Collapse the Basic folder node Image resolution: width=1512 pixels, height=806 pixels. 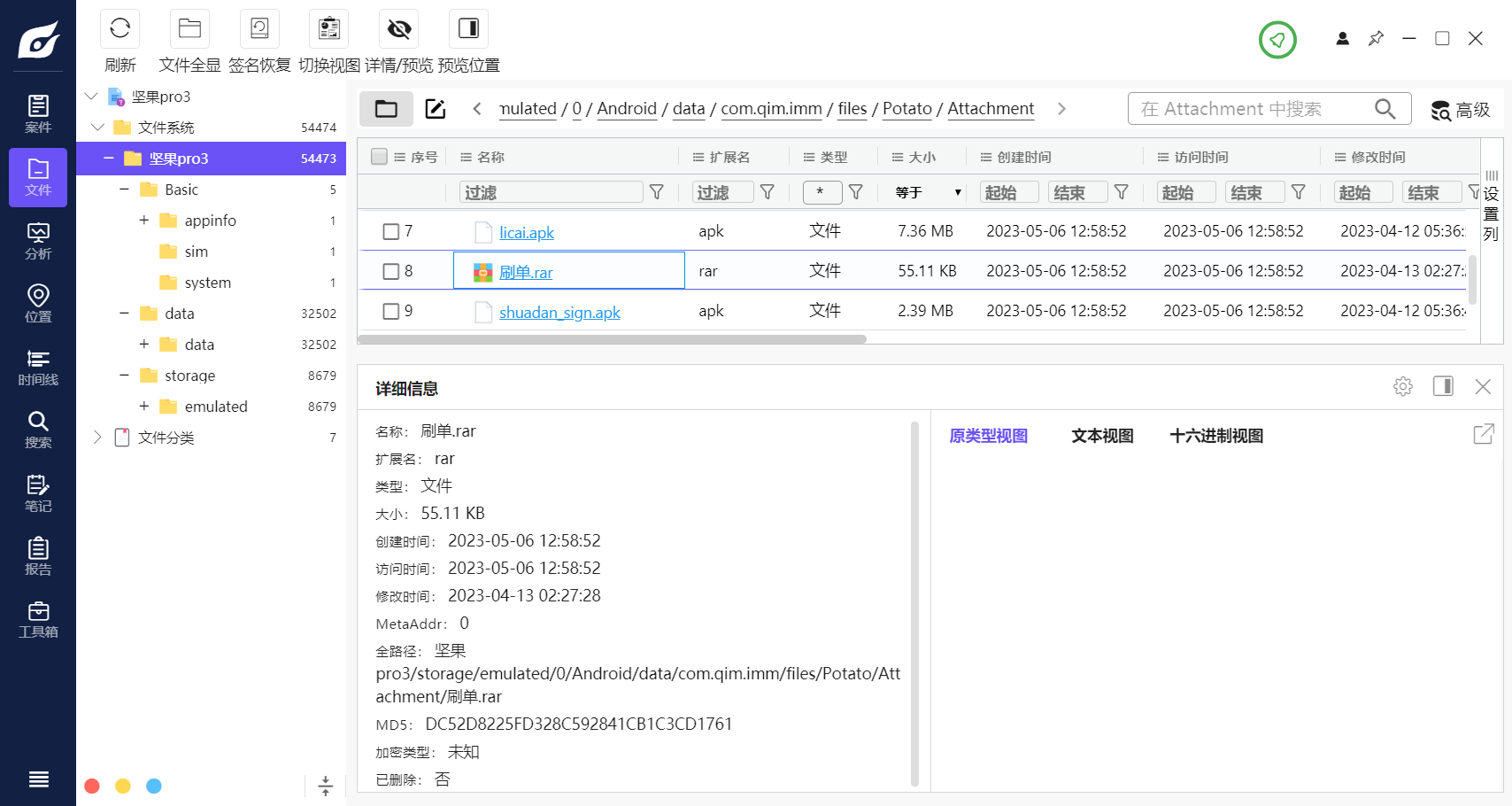pyautogui.click(x=124, y=189)
